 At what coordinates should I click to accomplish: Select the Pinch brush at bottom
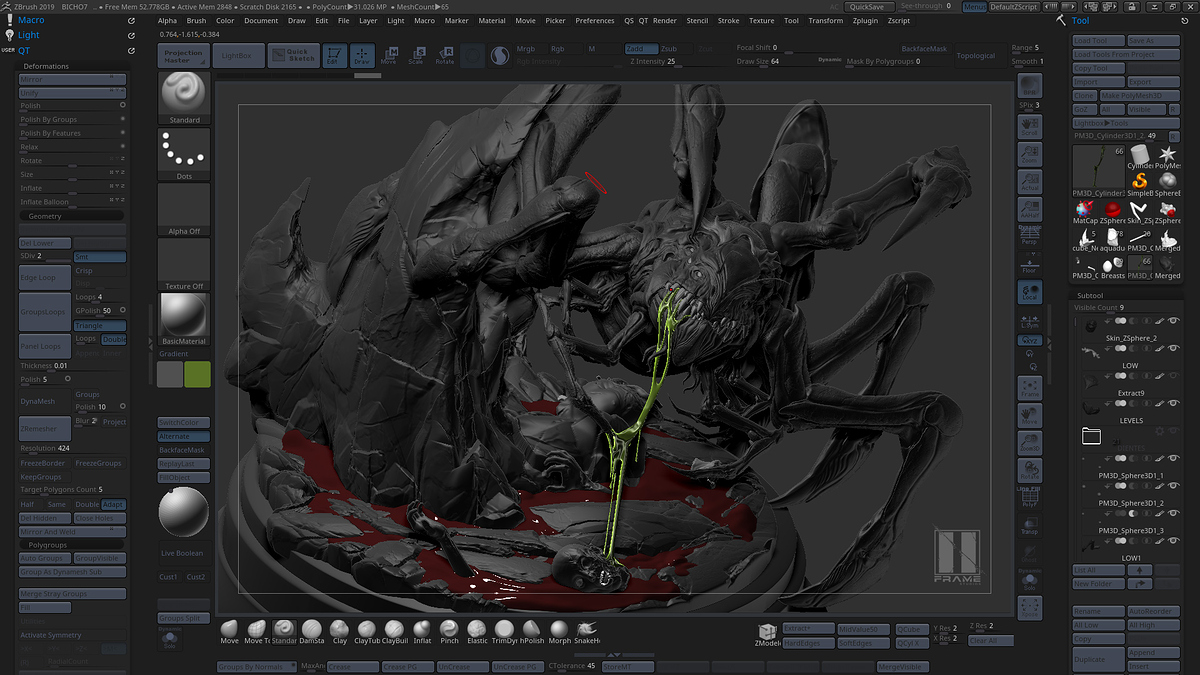point(449,632)
